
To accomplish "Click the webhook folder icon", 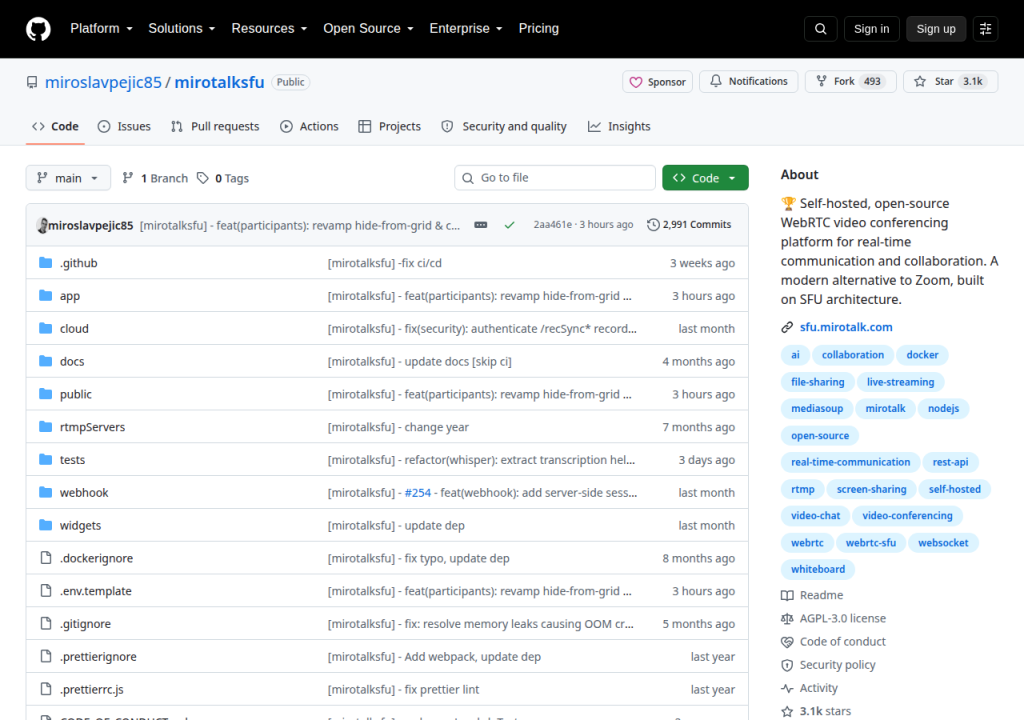I will [45, 492].
